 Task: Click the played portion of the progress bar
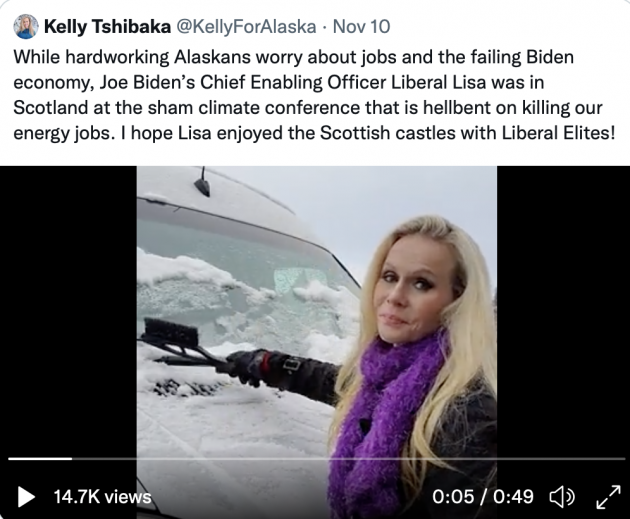tap(40, 459)
